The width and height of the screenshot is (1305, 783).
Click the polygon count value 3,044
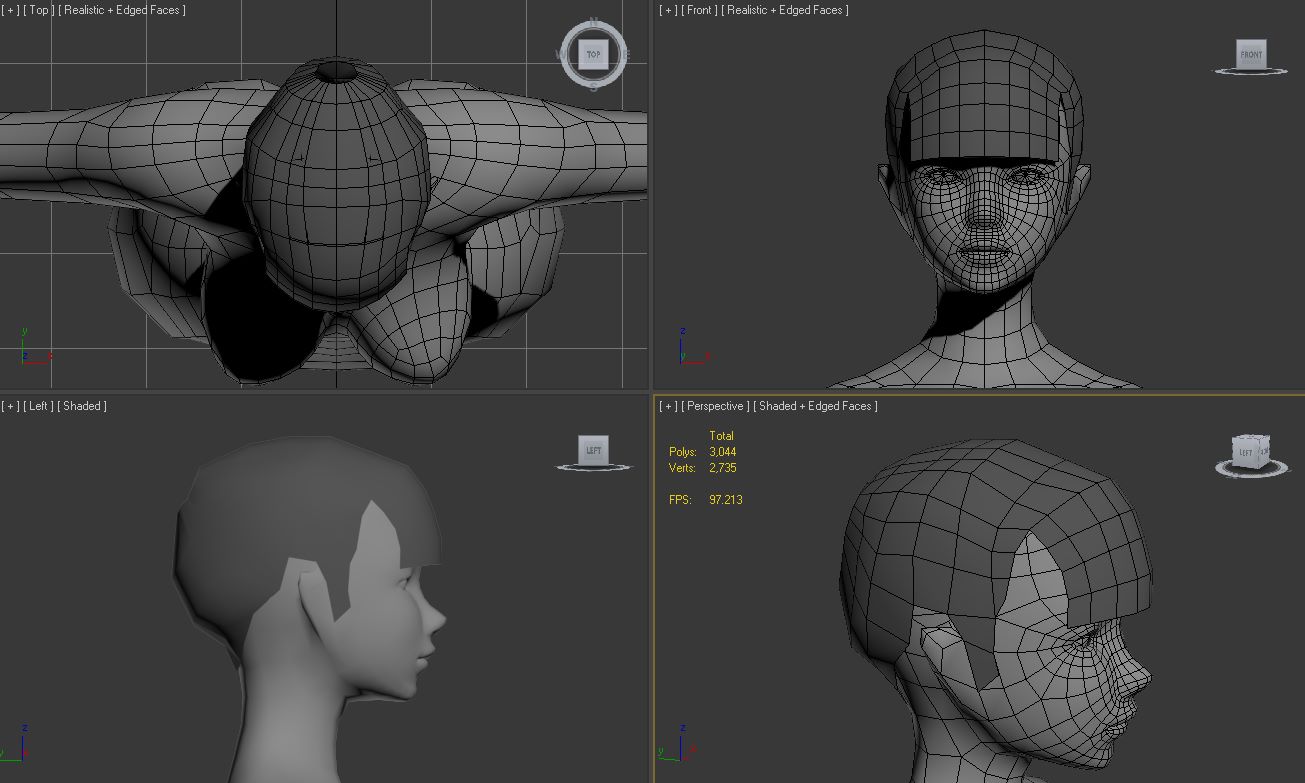(x=722, y=452)
